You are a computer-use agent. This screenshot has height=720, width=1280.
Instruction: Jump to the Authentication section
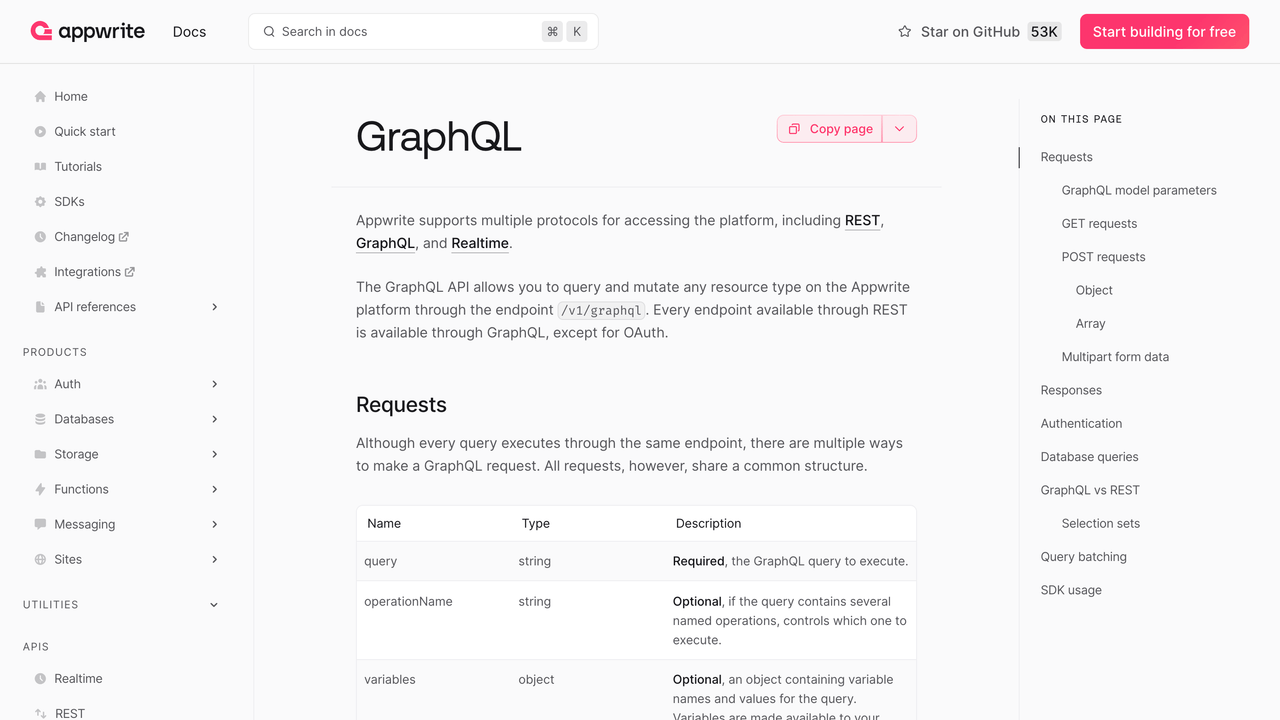[1081, 423]
